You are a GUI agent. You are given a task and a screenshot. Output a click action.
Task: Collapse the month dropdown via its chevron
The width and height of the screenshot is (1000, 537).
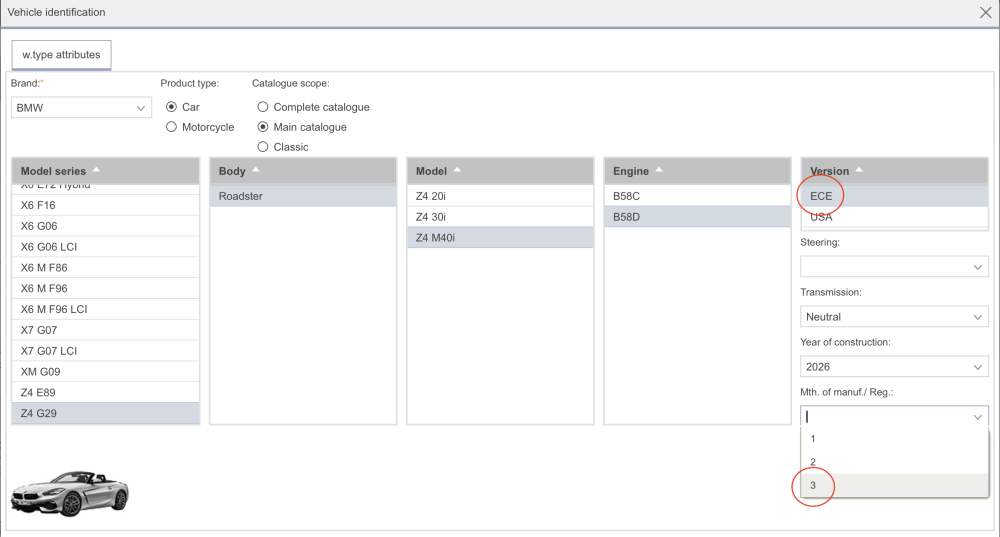[x=978, y=417]
